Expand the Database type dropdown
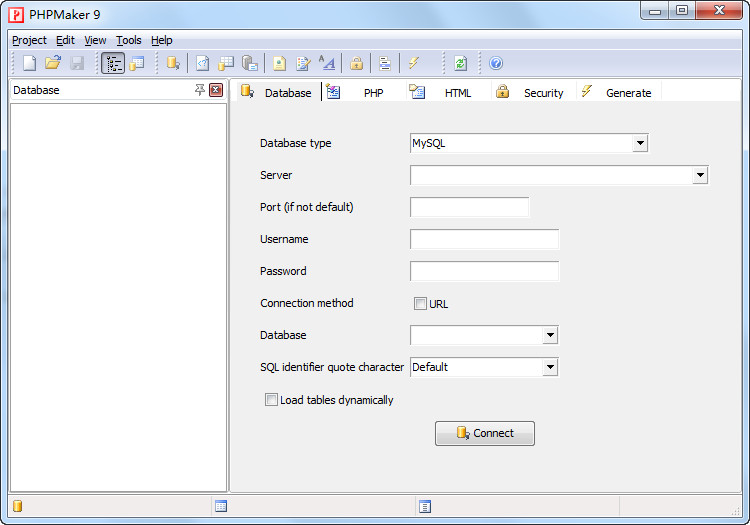The height and width of the screenshot is (525, 750). [640, 143]
